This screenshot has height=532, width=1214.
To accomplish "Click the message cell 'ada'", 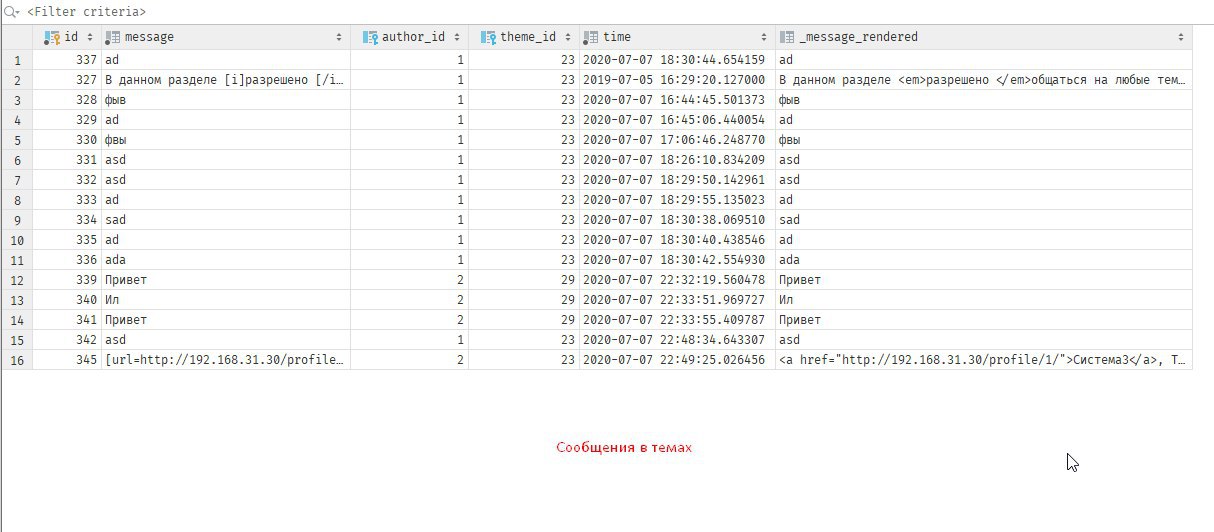I will [x=226, y=260].
